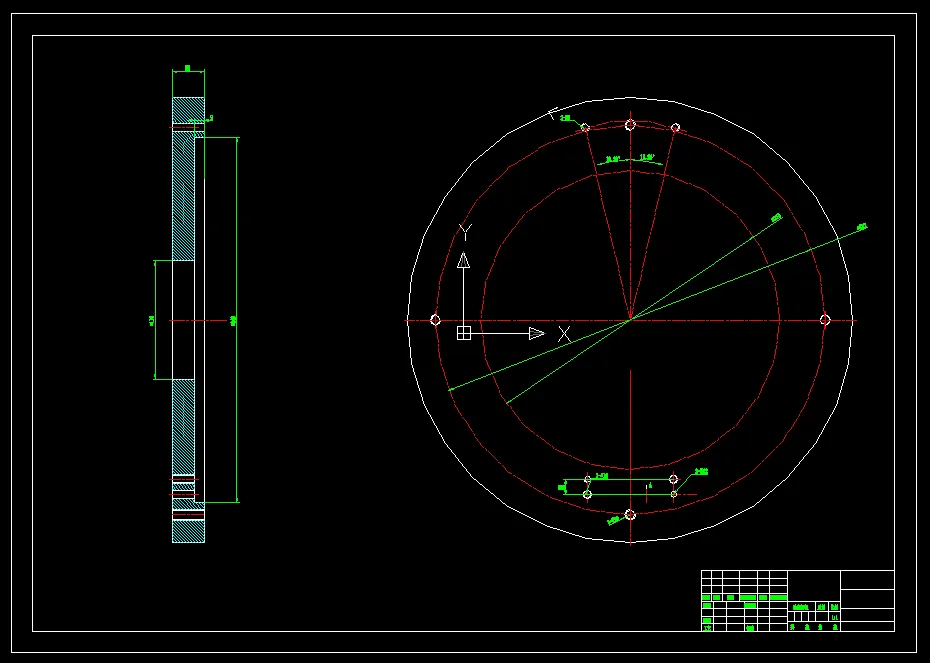Select the diameter label ending the shallower green line
930x663 pixels.
point(862,227)
